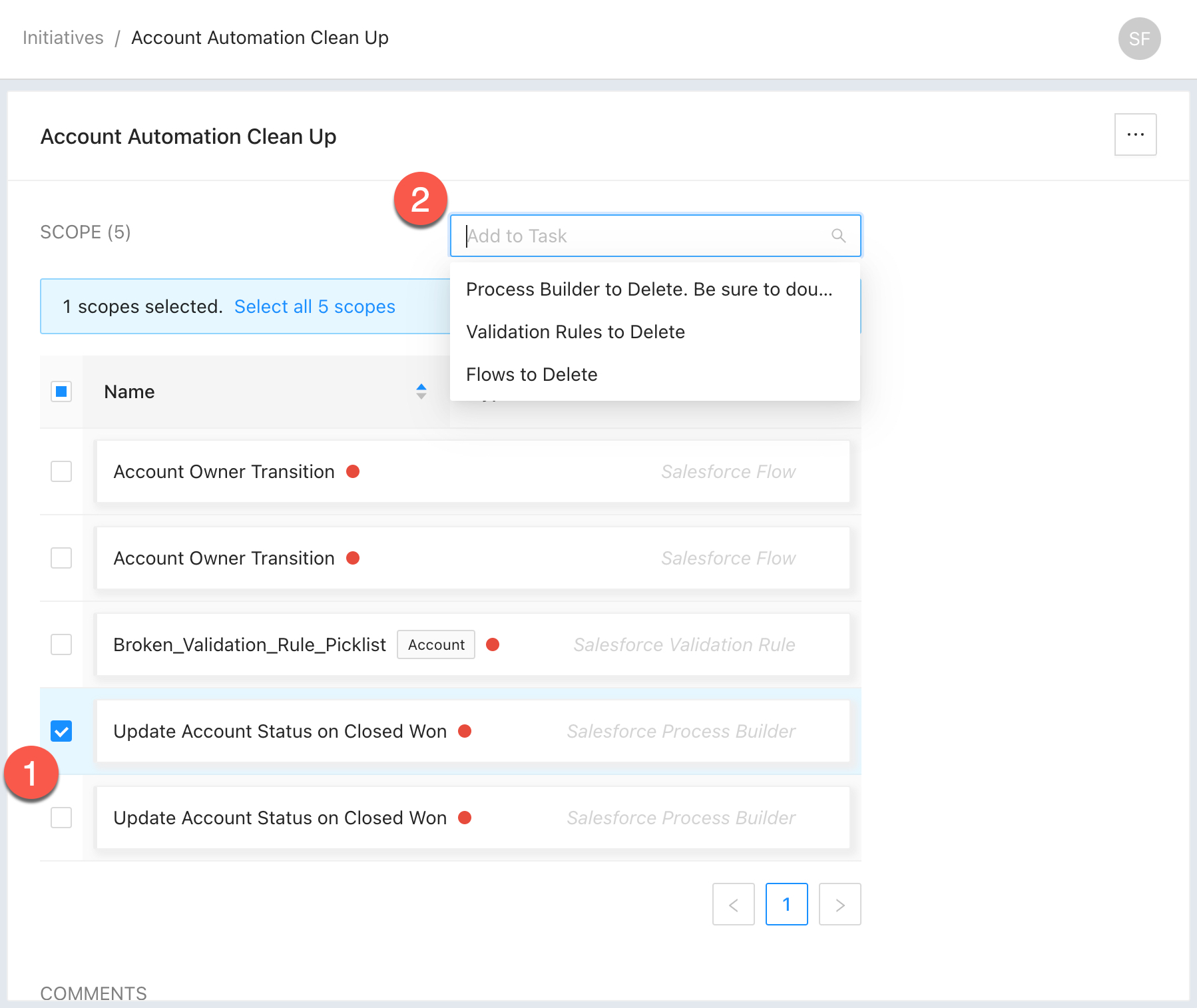Viewport: 1197px width, 1008px height.
Task: Click the SF user avatar icon
Action: click(x=1139, y=39)
